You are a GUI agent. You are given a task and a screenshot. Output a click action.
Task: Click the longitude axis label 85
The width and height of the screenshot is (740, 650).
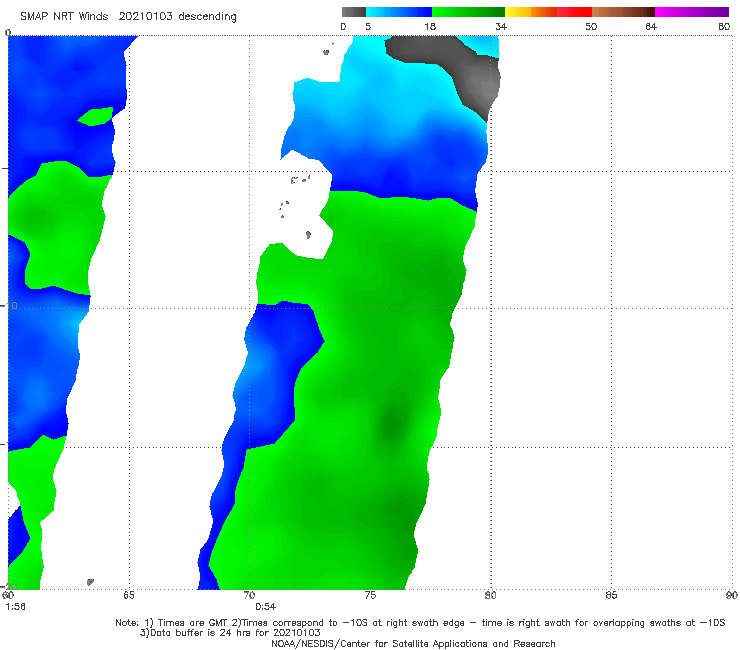click(611, 595)
